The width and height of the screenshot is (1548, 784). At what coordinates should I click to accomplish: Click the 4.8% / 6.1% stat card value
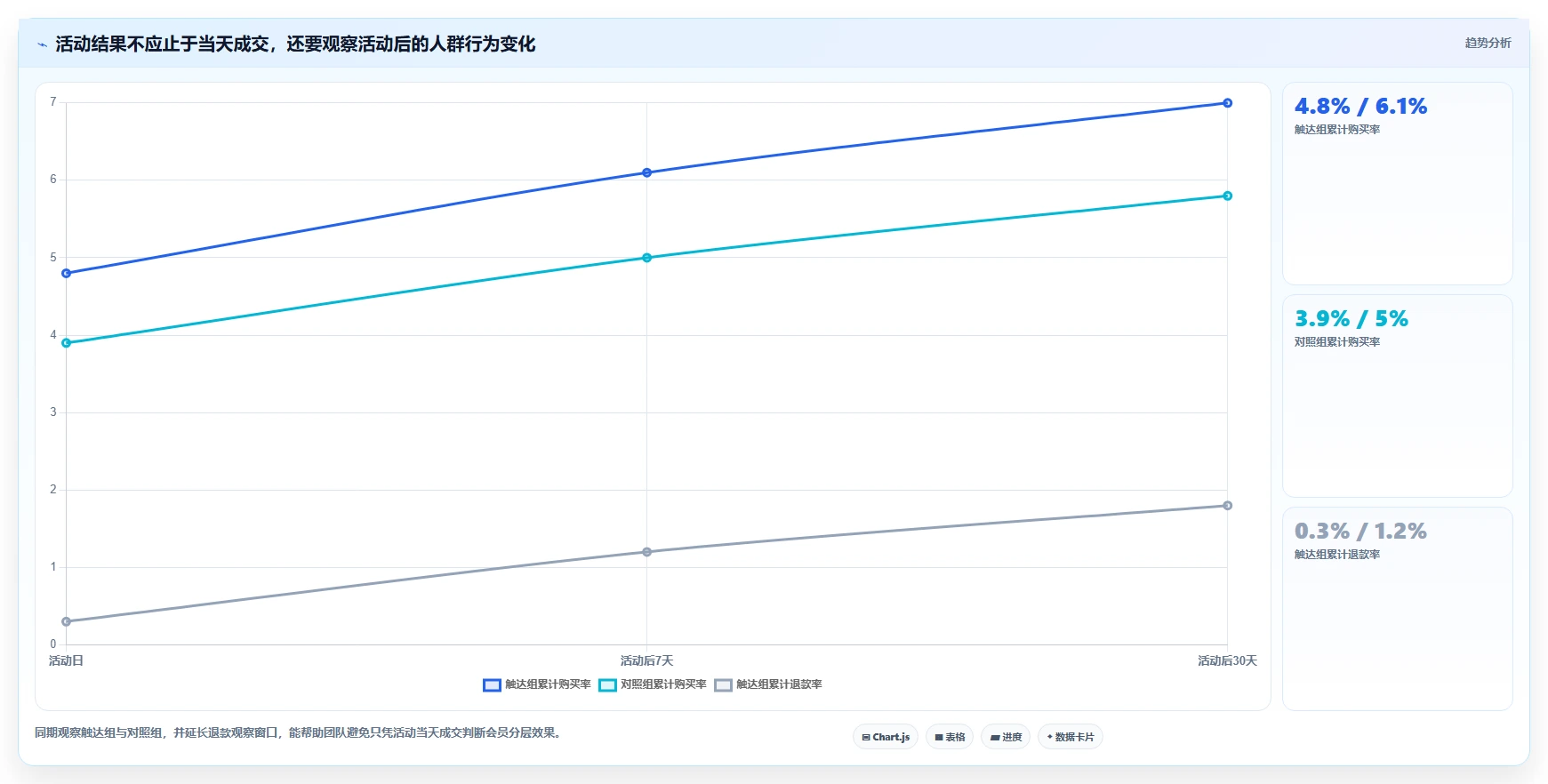[x=1360, y=107]
